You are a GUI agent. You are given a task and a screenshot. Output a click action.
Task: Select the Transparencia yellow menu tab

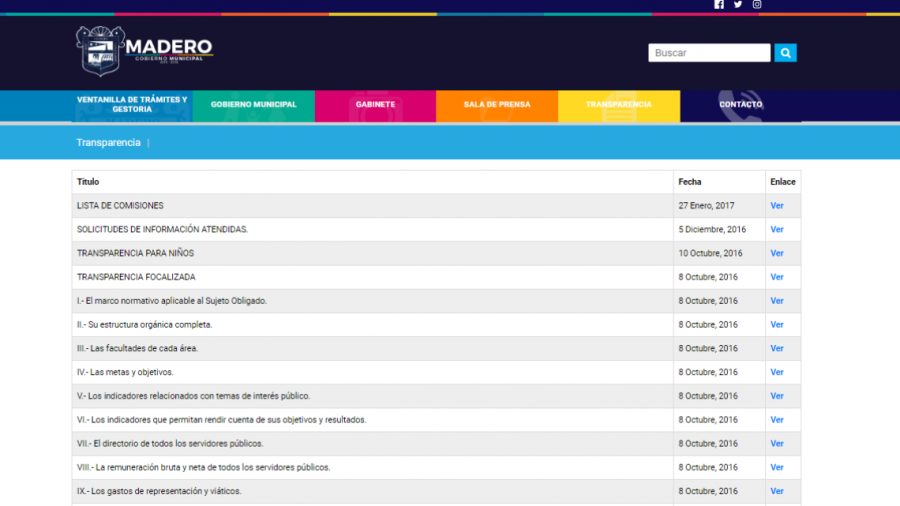click(618, 105)
